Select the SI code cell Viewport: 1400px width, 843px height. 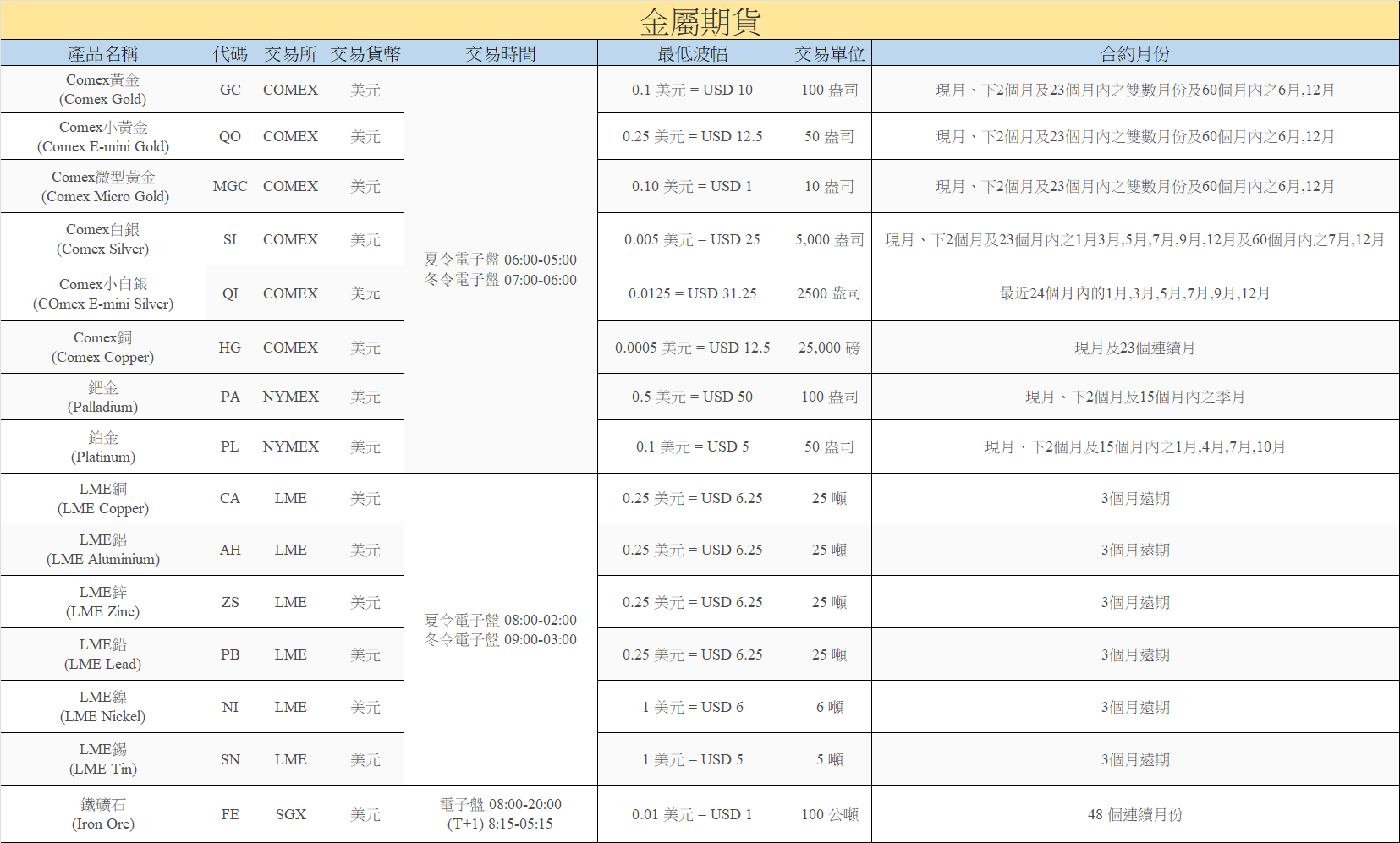click(230, 239)
